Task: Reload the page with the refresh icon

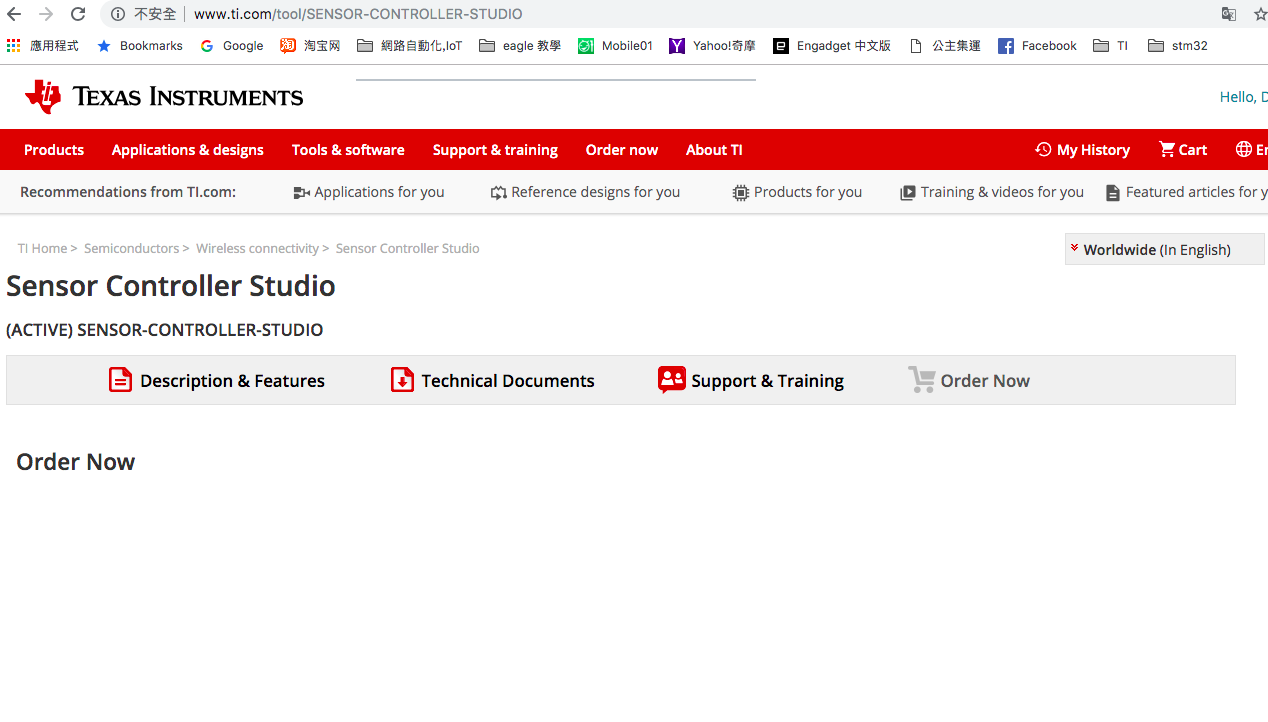Action: point(78,14)
